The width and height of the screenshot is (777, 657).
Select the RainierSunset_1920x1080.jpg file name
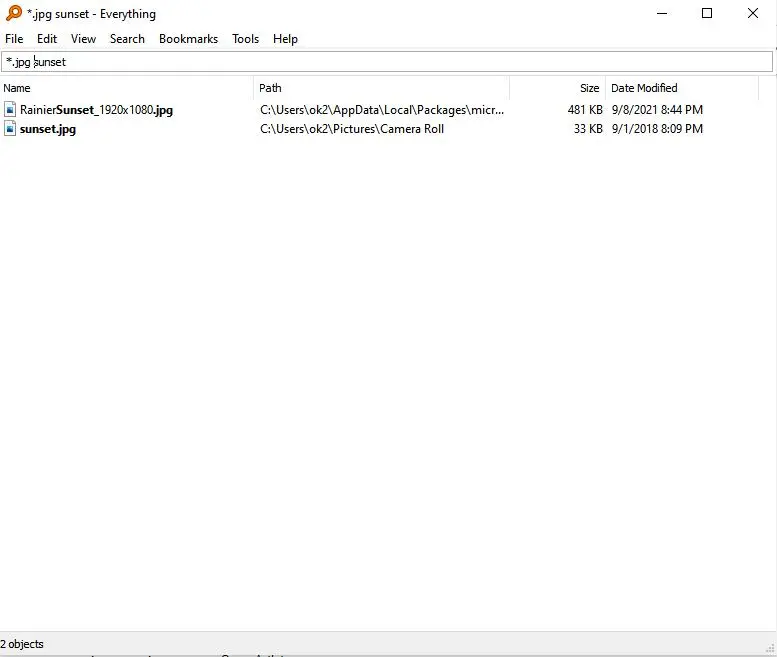(x=96, y=110)
